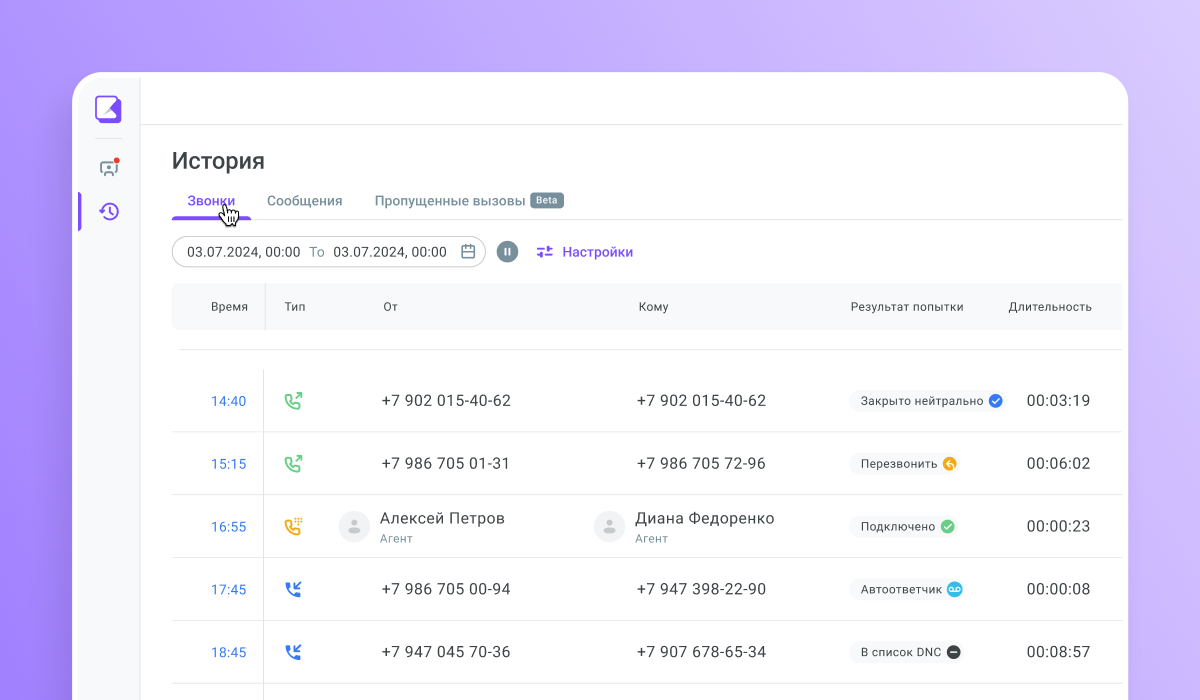Click the Перезвонить result label
Screen dimensions: 1200x700
[x=899, y=464]
